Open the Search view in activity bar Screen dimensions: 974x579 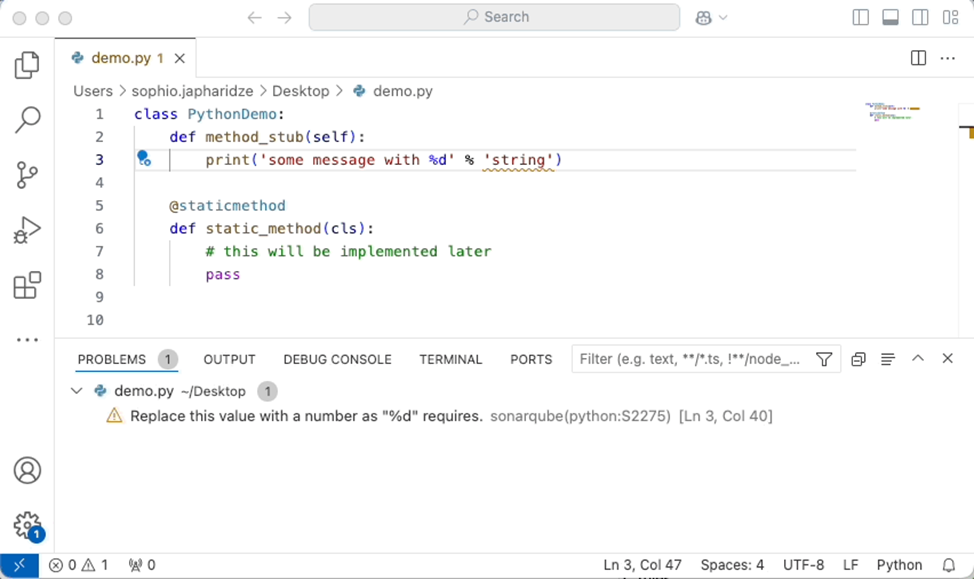pyautogui.click(x=27, y=120)
